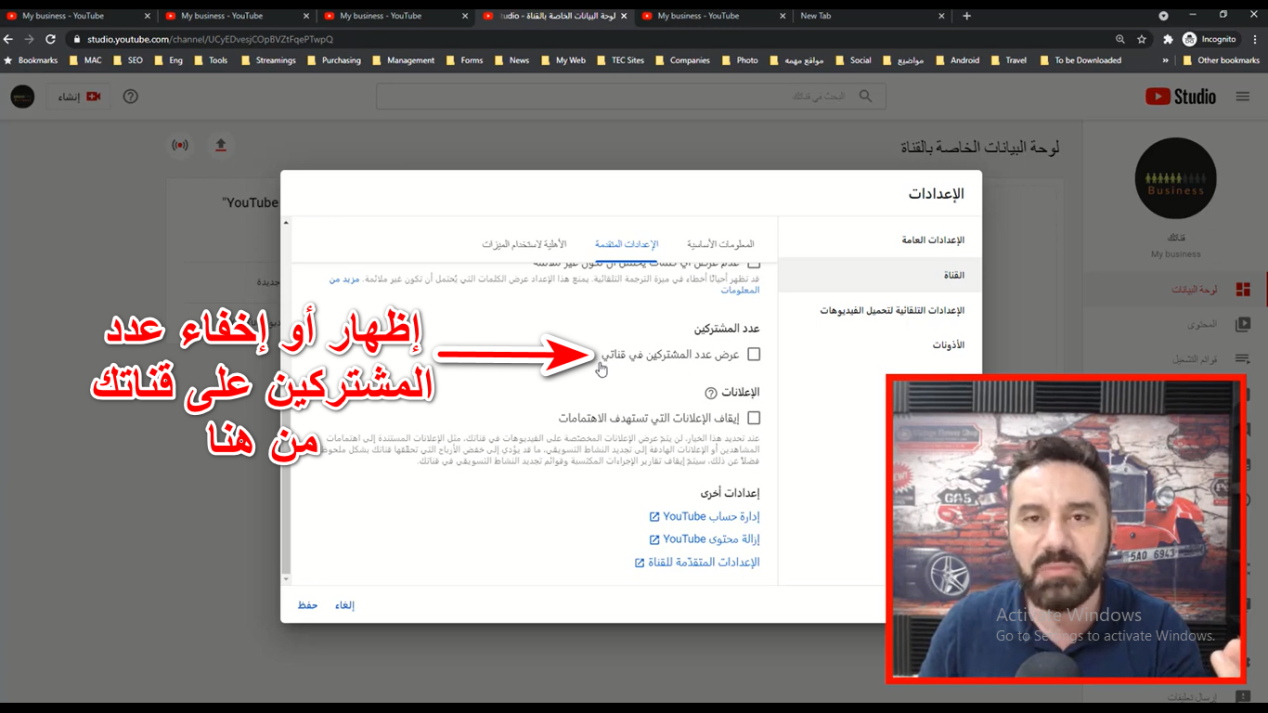Select the dashboard icon in the right sidebar
1268x713 pixels.
pyautogui.click(x=1242, y=290)
